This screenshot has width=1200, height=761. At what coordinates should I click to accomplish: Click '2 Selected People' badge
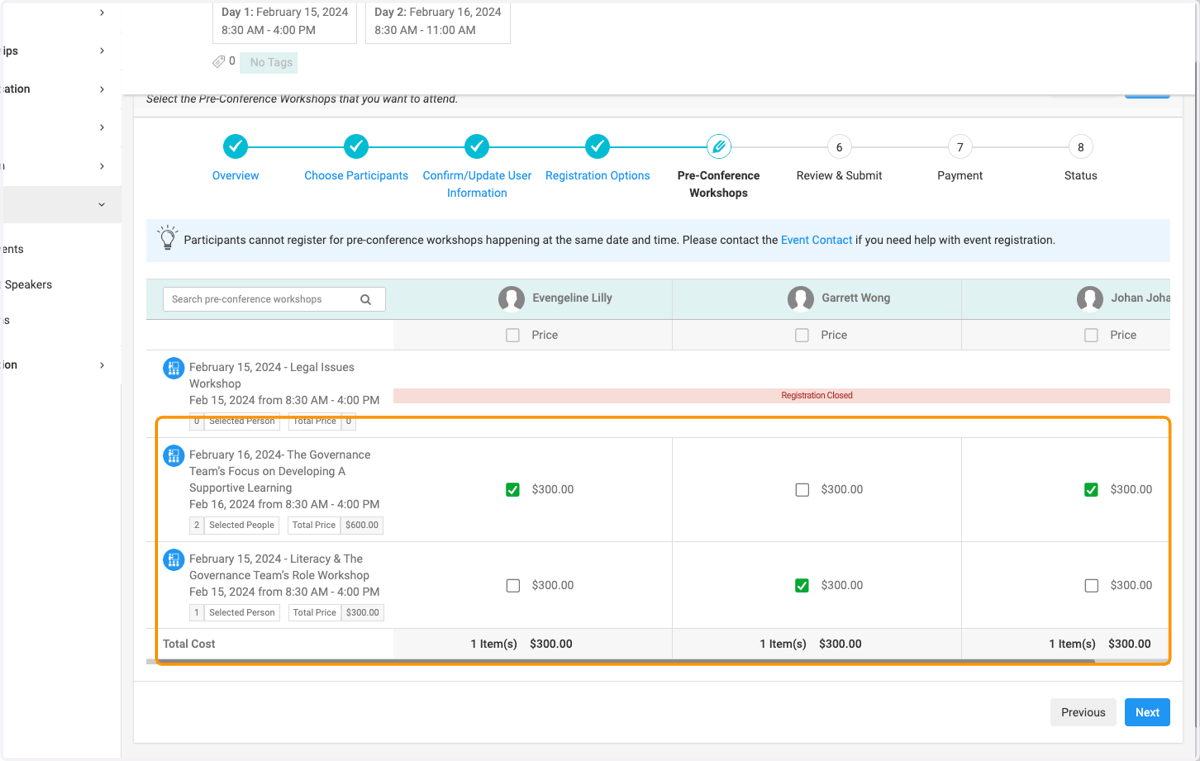click(232, 525)
